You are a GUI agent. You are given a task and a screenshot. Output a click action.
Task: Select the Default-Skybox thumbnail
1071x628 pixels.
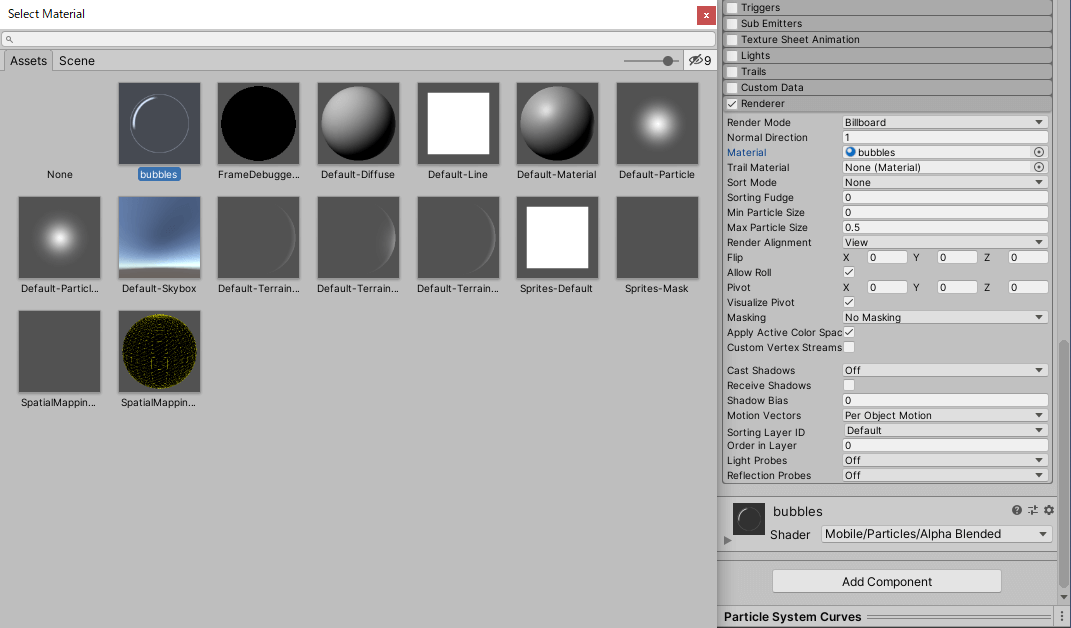click(158, 237)
